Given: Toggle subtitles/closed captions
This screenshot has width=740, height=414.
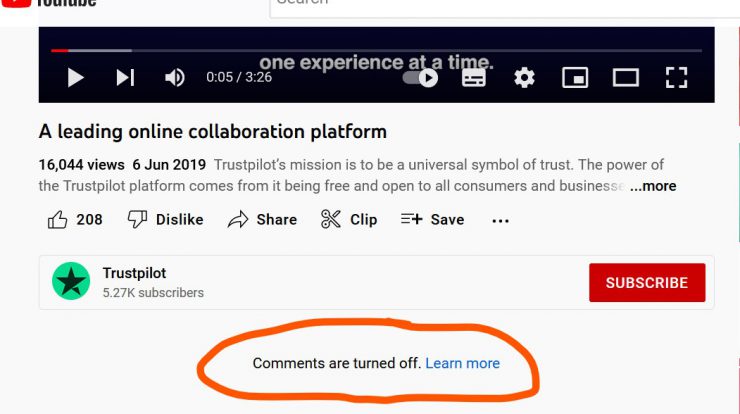Looking at the screenshot, I should point(474,78).
